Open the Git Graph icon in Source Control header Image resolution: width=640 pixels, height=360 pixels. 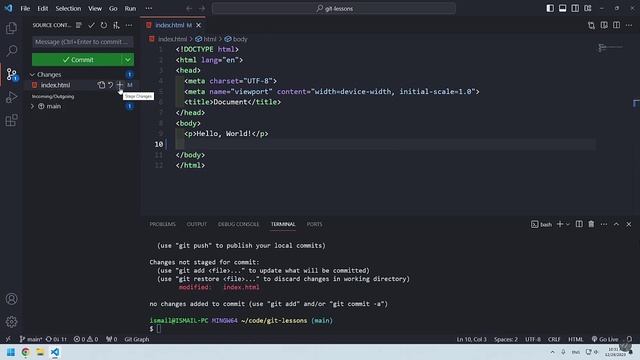click(116, 25)
